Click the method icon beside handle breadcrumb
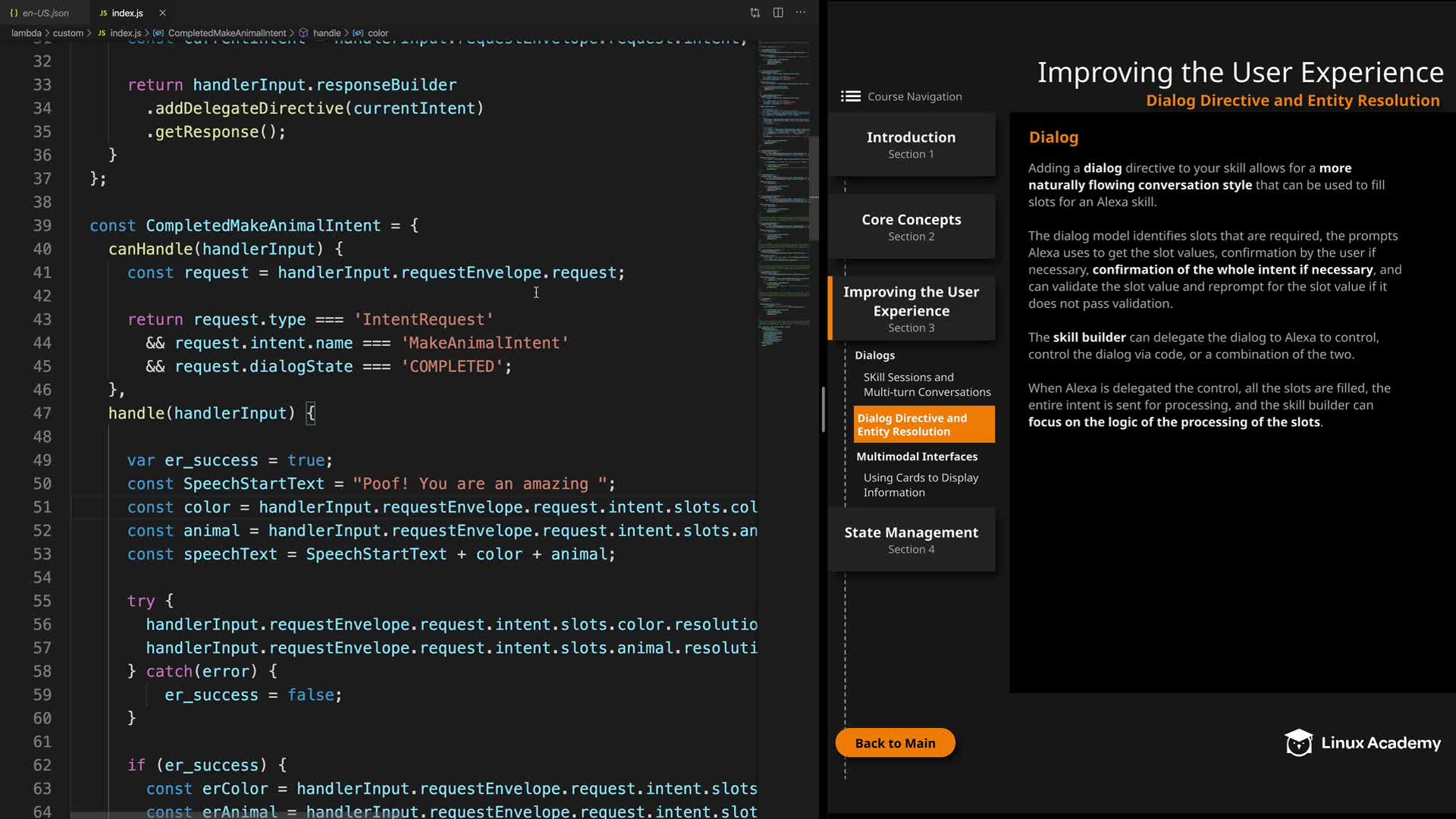Screen dimensions: 1456x819 303,33
